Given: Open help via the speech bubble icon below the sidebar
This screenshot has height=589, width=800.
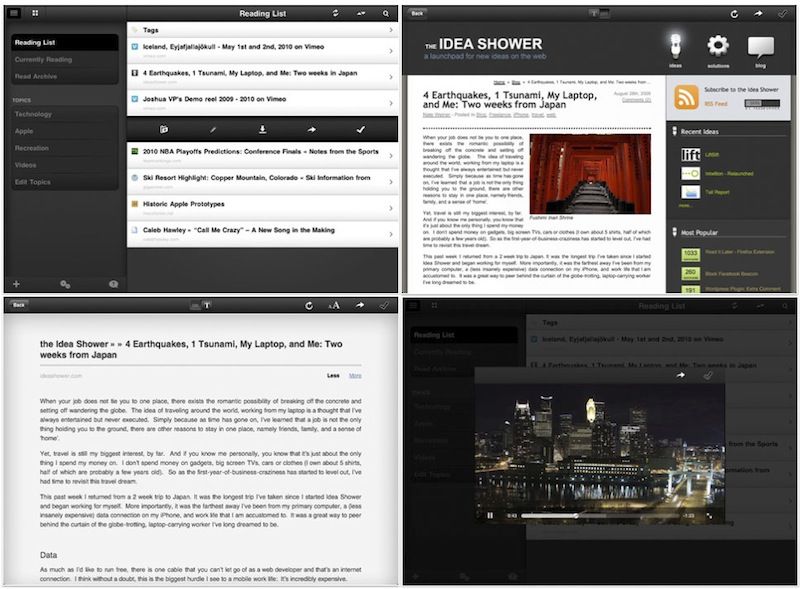Looking at the screenshot, I should point(113,284).
